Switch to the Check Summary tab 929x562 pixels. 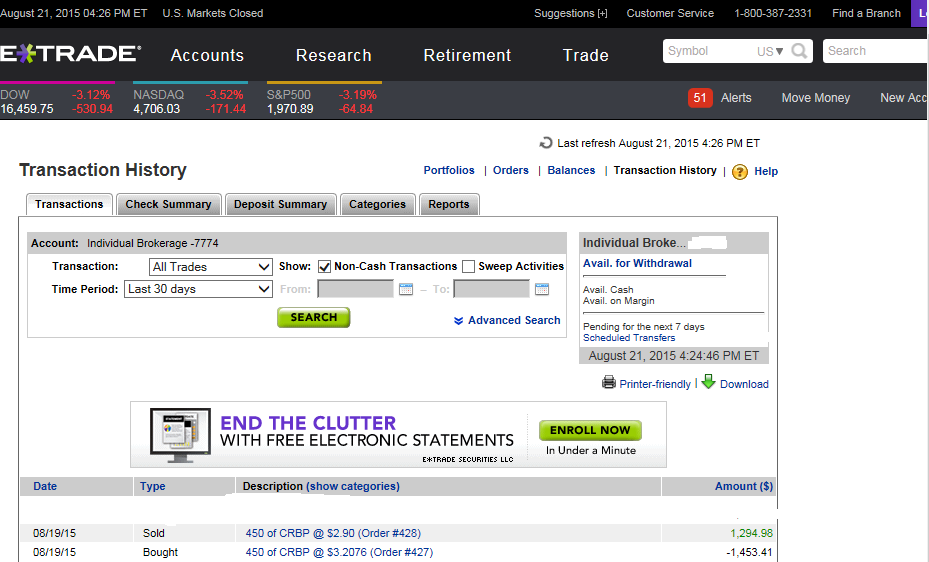[169, 204]
